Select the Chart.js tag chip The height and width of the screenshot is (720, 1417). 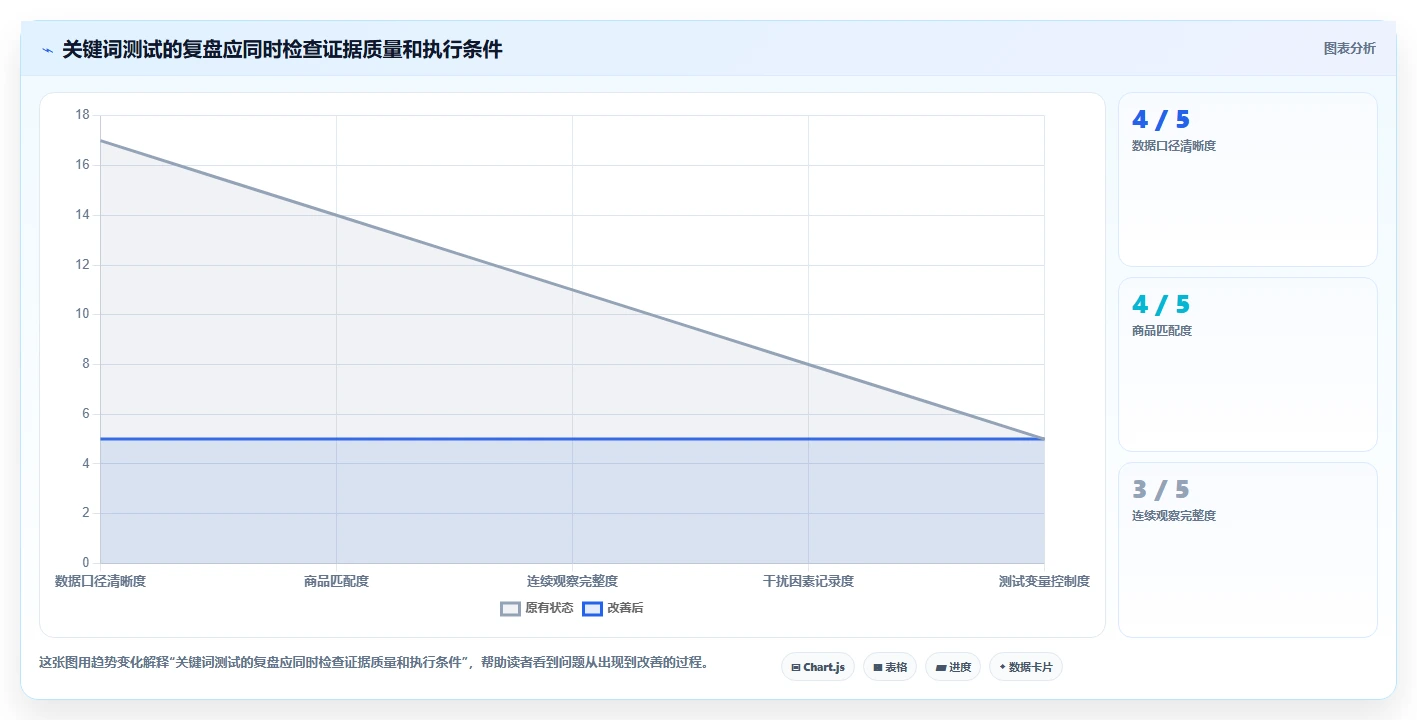(817, 667)
